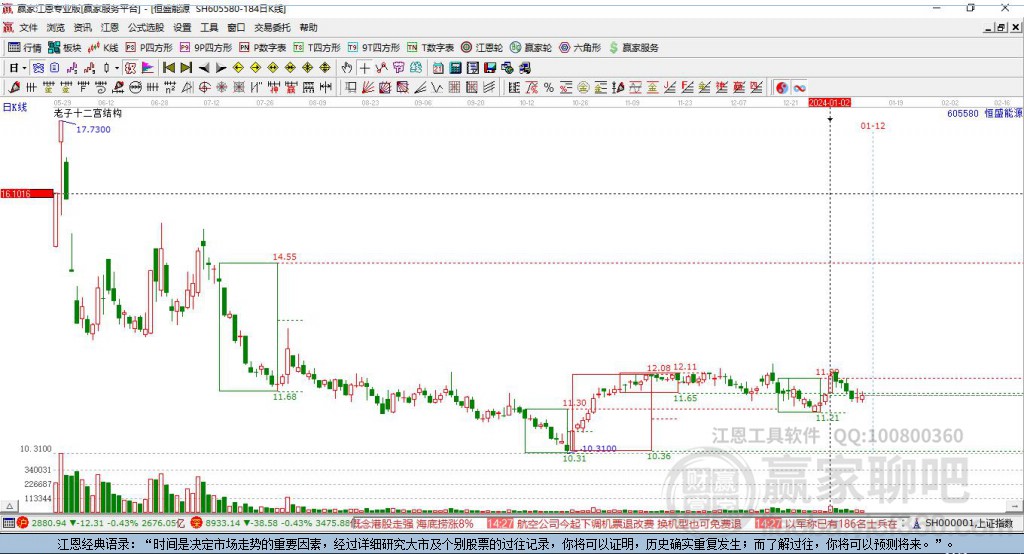Open the calculator icon
Screen dimensions: 1024x554
point(455,68)
